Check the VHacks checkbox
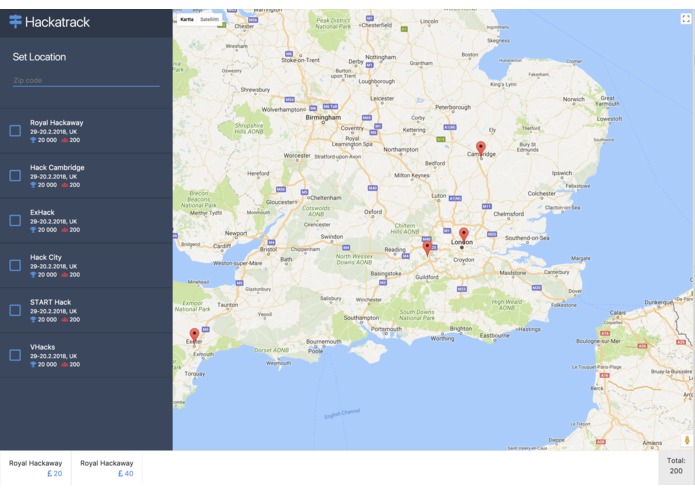The height and width of the screenshot is (494, 695). [x=15, y=355]
